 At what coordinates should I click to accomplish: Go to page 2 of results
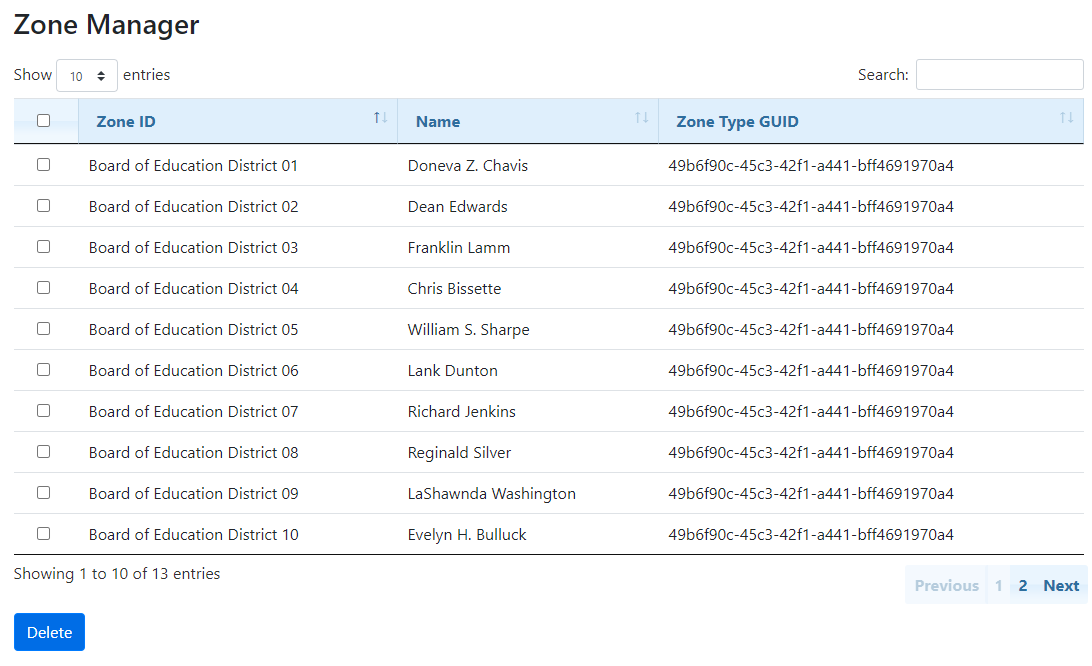point(1022,586)
